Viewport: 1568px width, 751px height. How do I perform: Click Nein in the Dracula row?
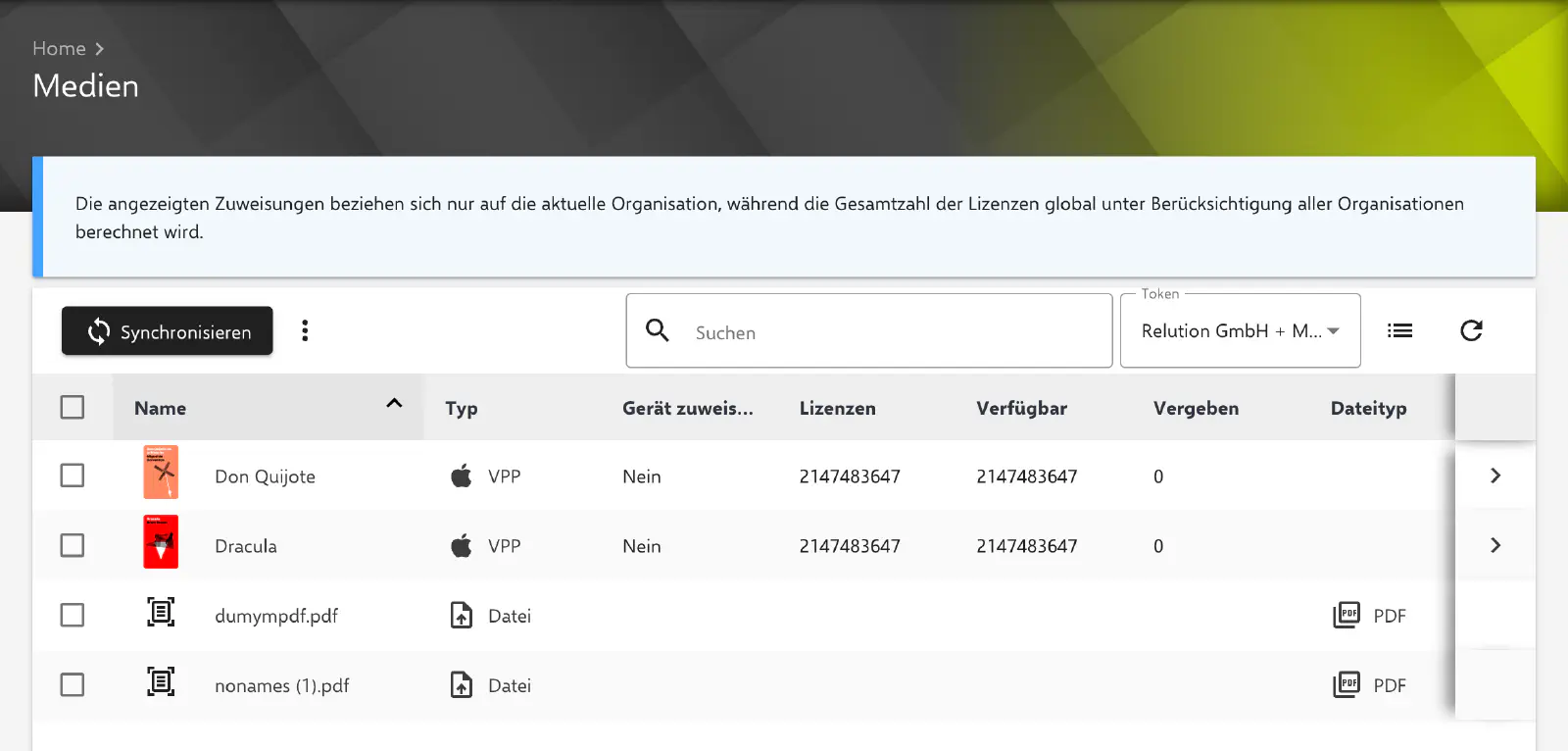(x=642, y=546)
